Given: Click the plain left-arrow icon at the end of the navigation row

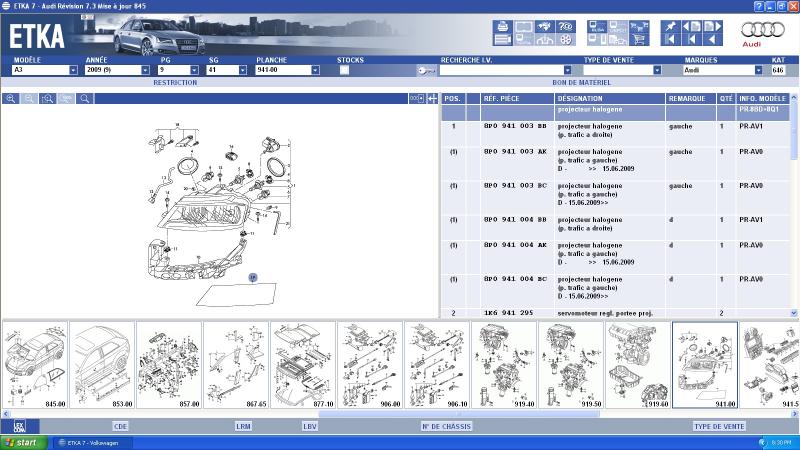Looking at the screenshot, I should tap(712, 40).
